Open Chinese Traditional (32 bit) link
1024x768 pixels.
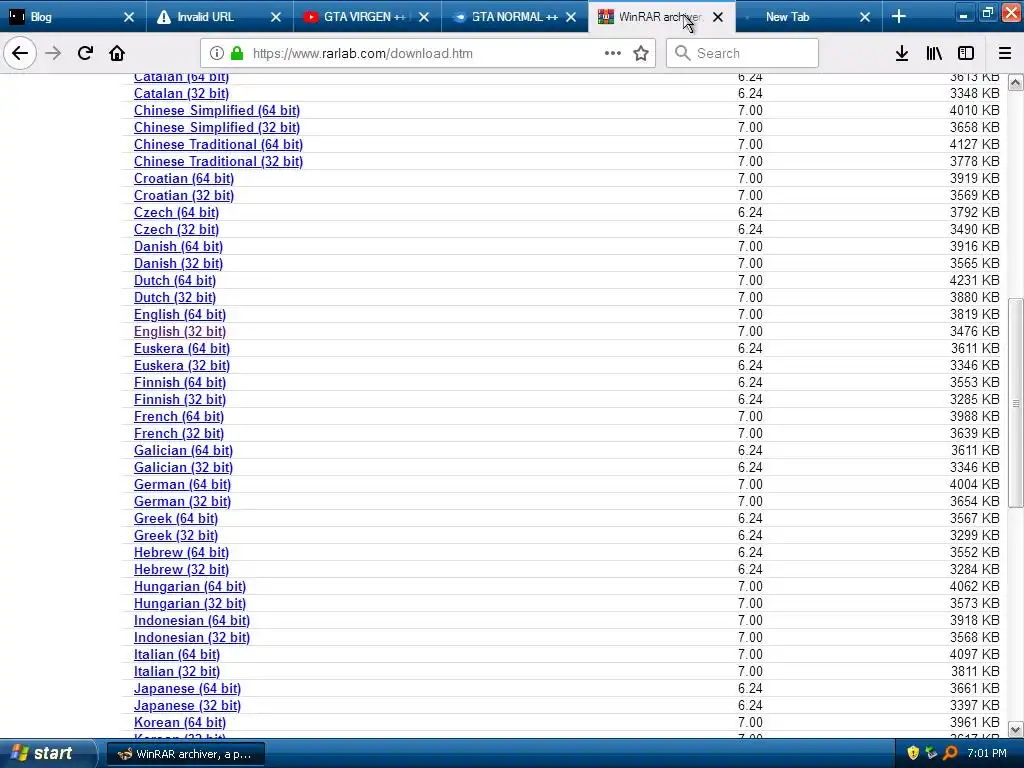218,161
